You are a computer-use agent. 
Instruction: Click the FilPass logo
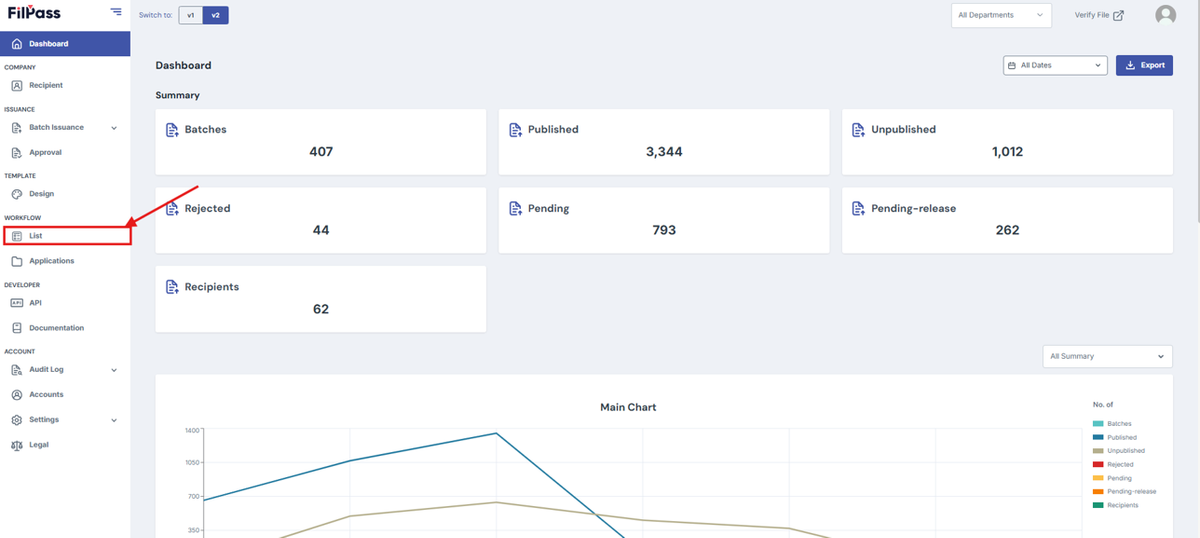tap(34, 13)
